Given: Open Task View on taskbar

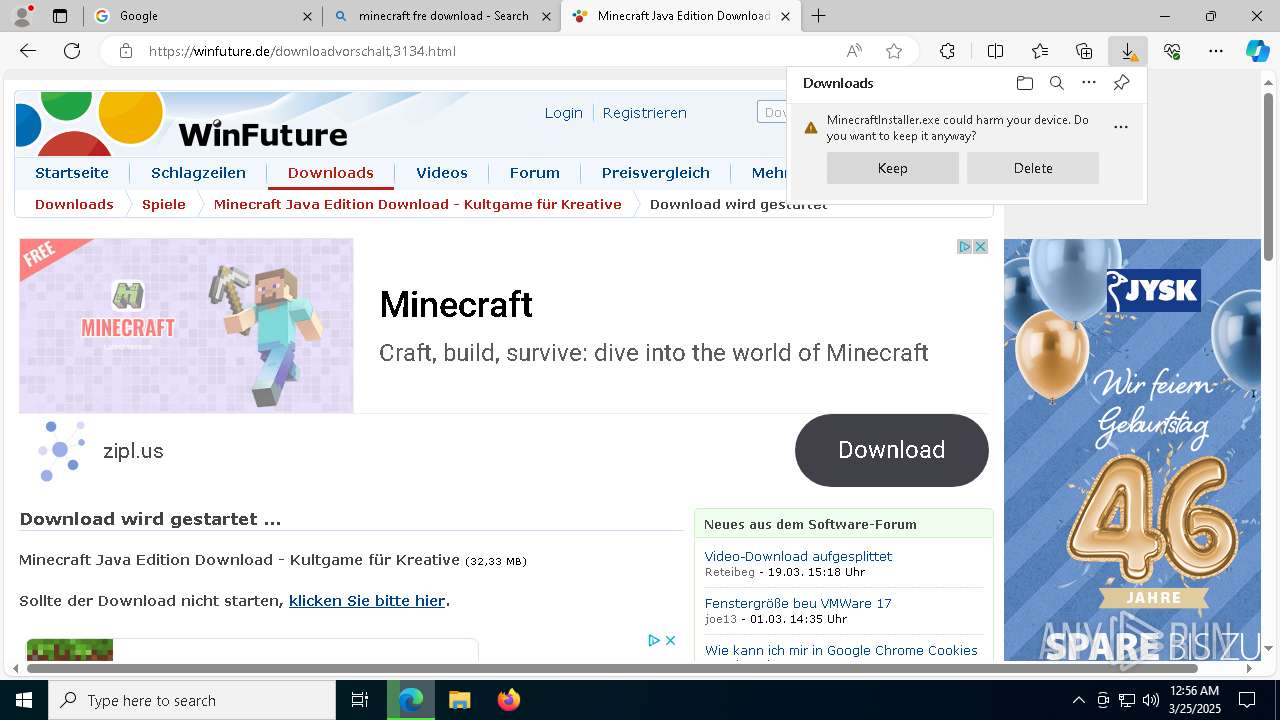Looking at the screenshot, I should [360, 700].
